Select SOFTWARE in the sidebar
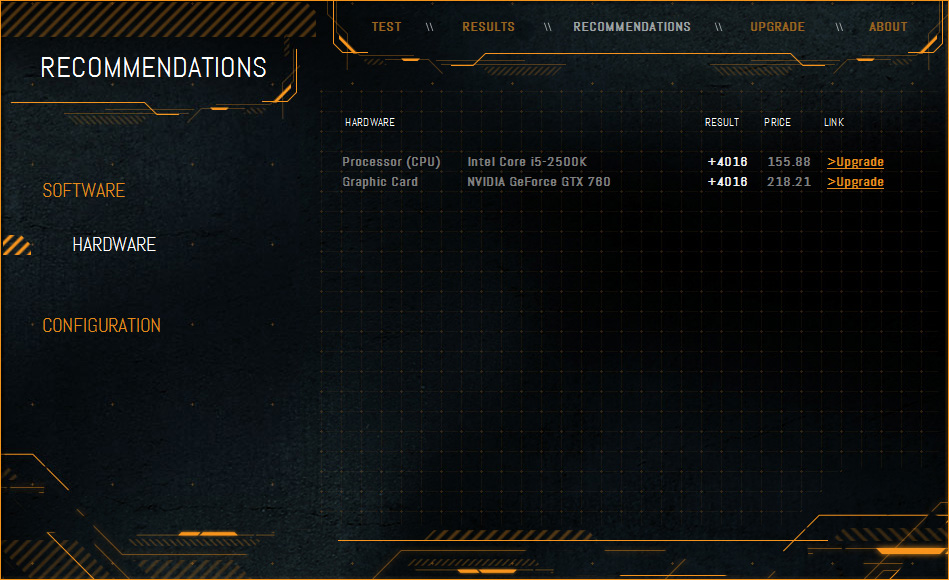This screenshot has width=949, height=580. pos(84,190)
